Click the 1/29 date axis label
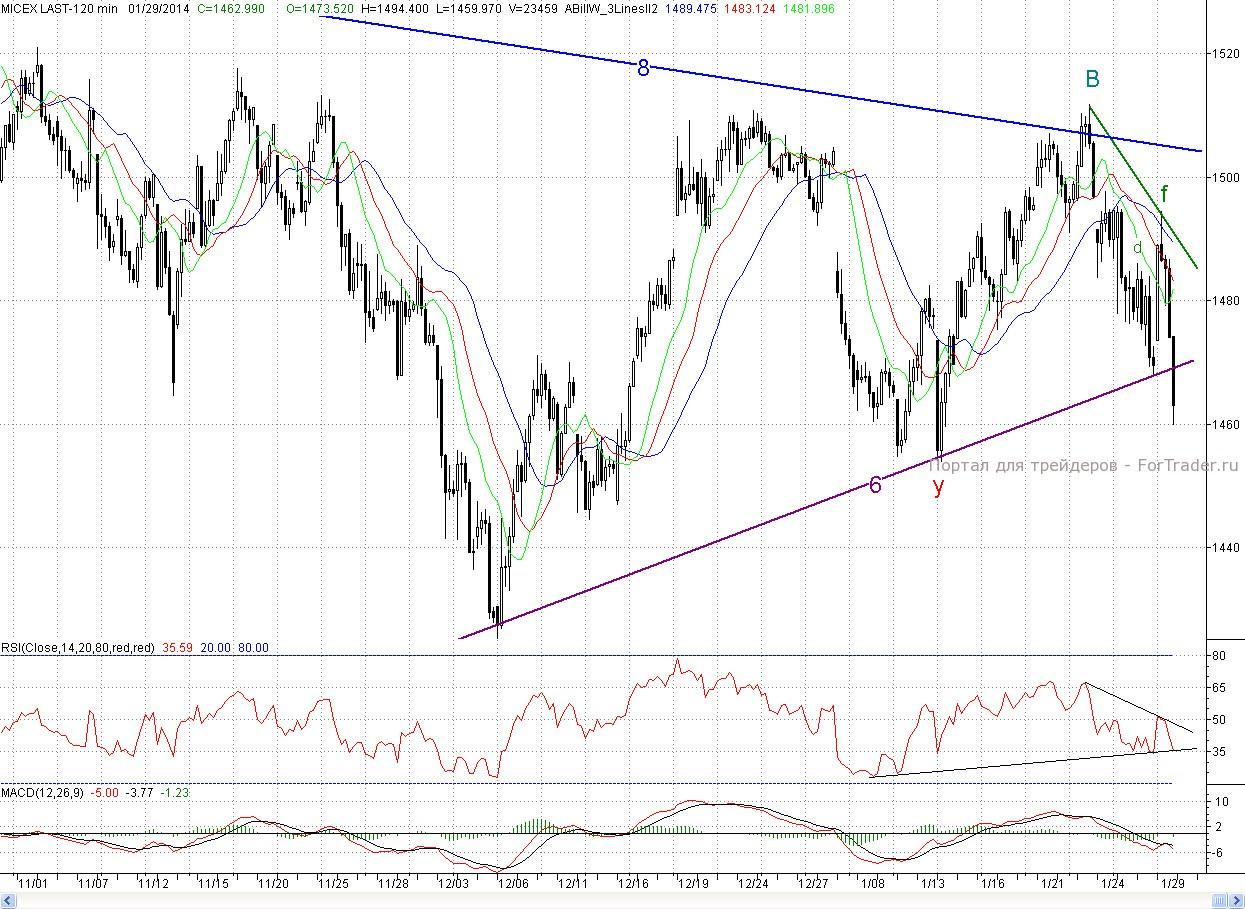 click(x=1172, y=884)
